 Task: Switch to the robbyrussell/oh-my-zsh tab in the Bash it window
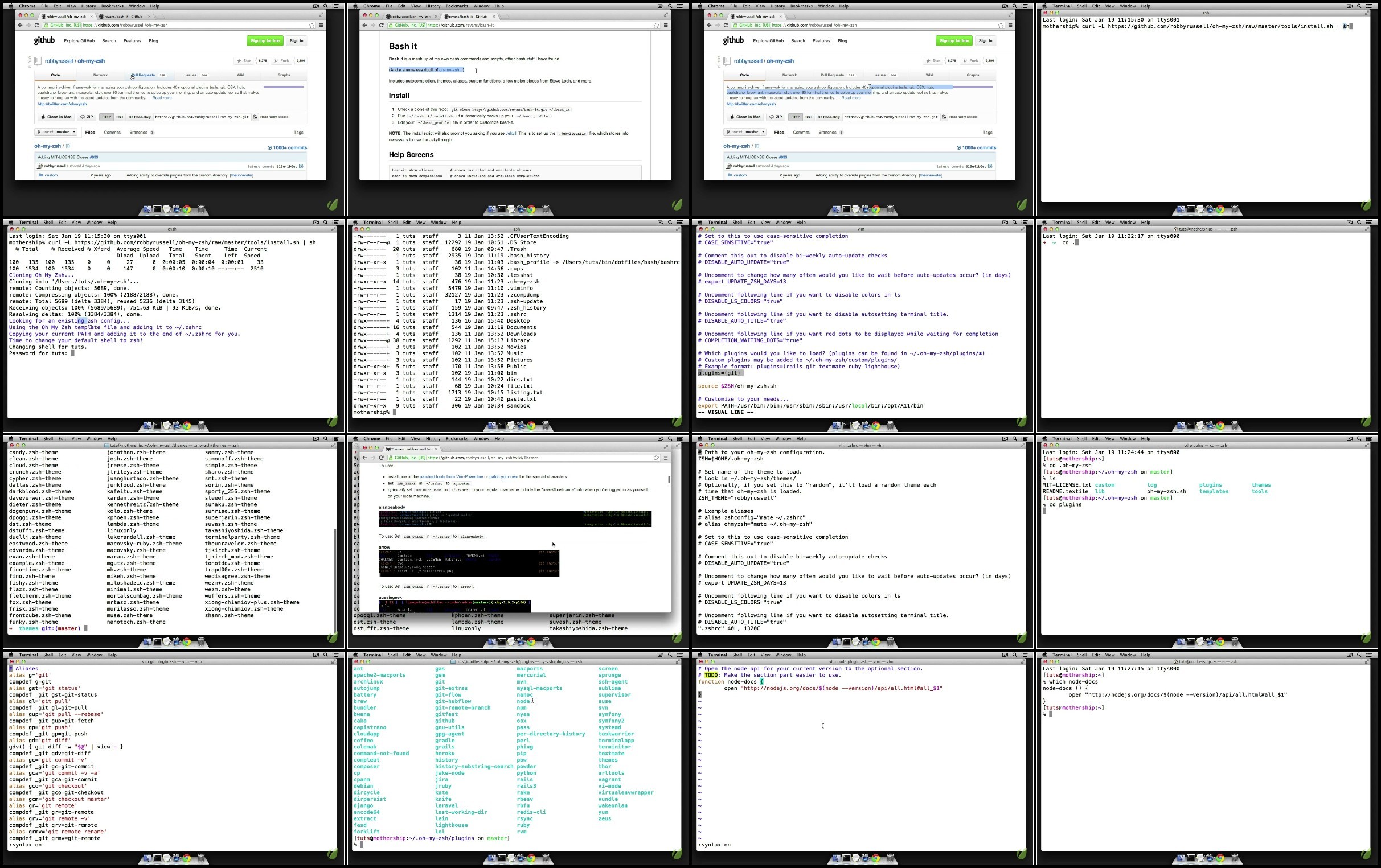click(x=411, y=16)
